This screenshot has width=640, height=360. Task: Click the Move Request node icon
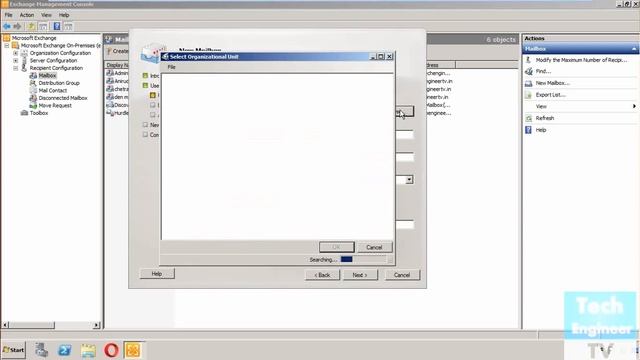click(33, 105)
